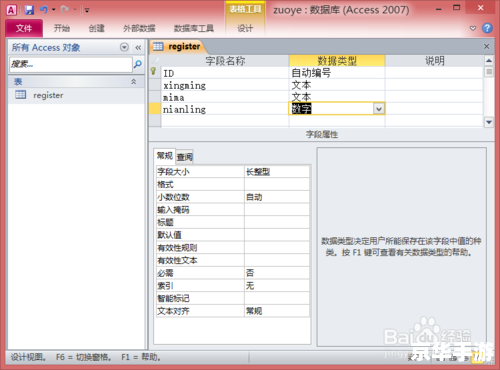Select the 设计 tab under 表格工具
Viewport: 500px width, 370px height.
pyautogui.click(x=245, y=28)
